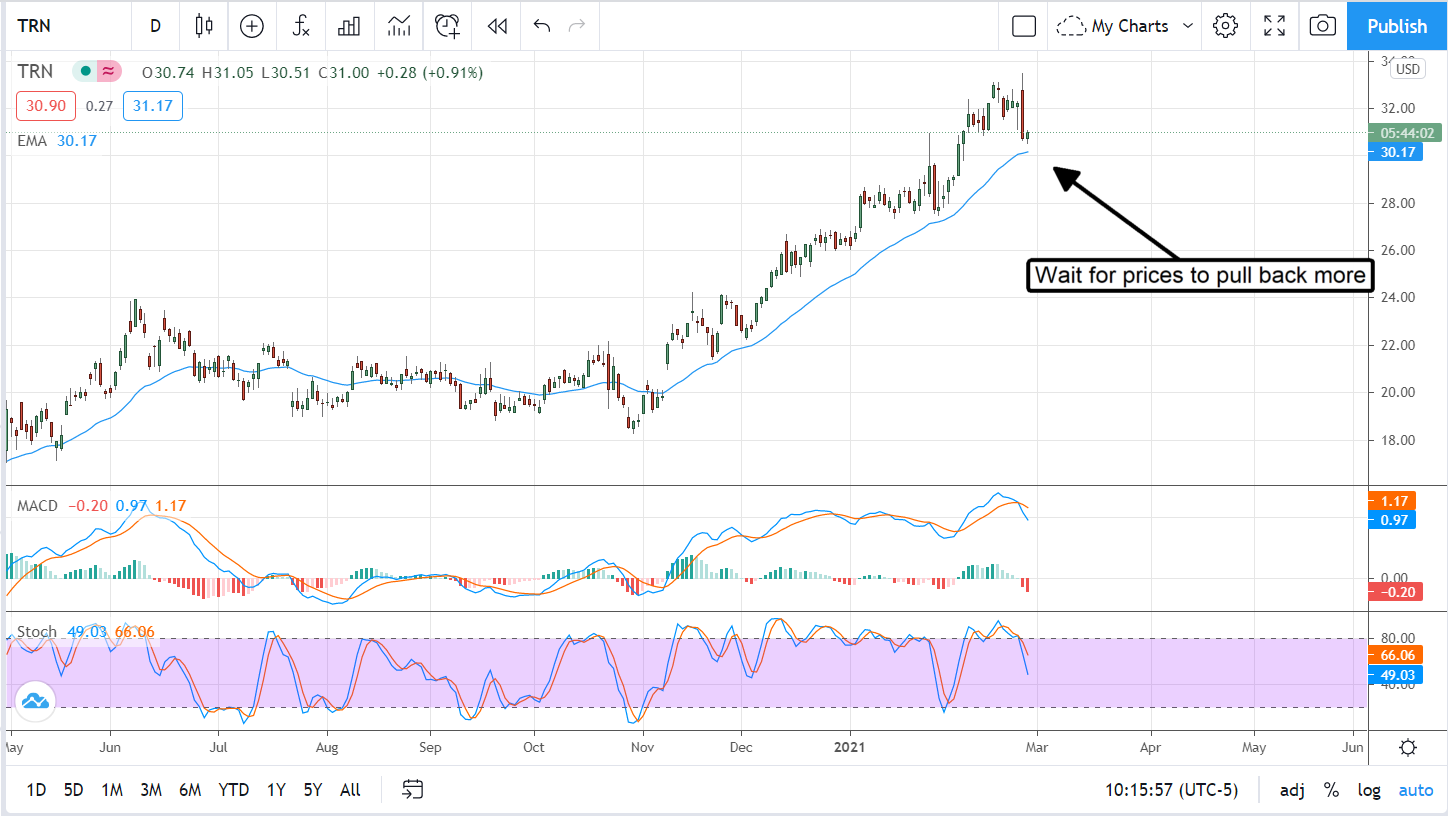The height and width of the screenshot is (816, 1448).
Task: Switch to the 1Y date range
Action: pyautogui.click(x=276, y=789)
